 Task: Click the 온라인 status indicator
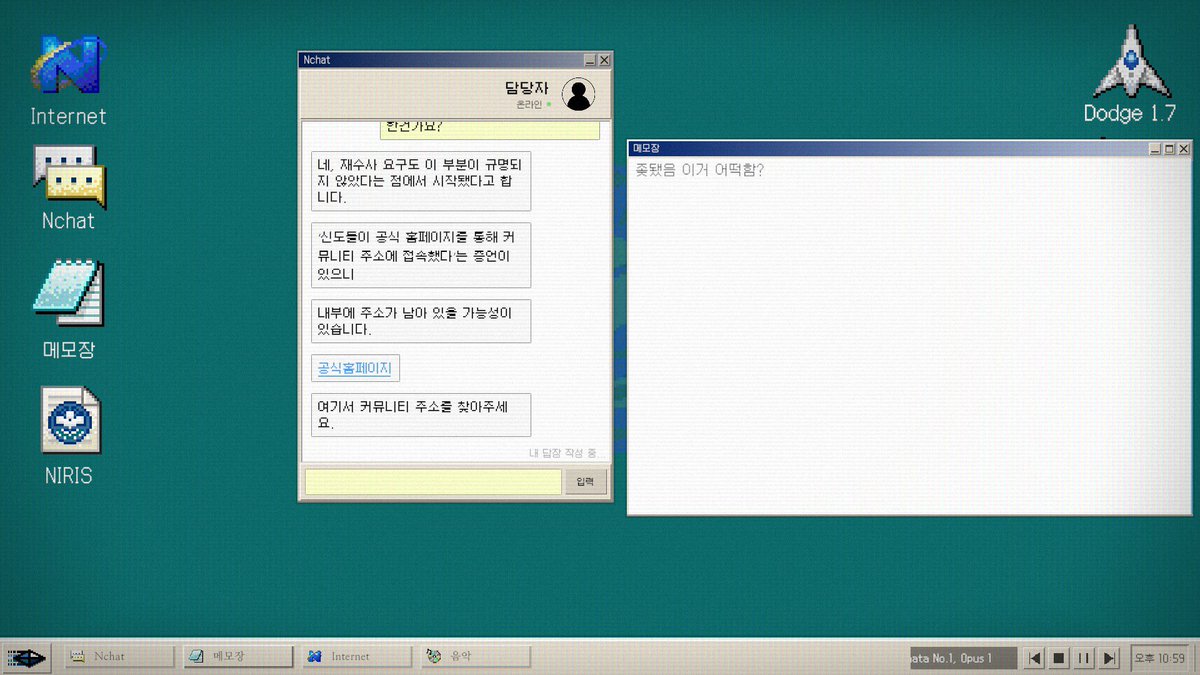534,104
